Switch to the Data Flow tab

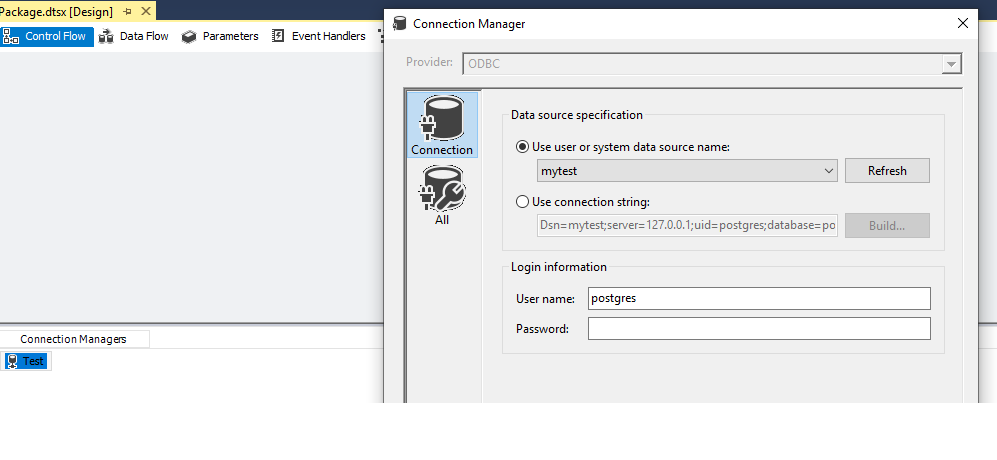144,36
